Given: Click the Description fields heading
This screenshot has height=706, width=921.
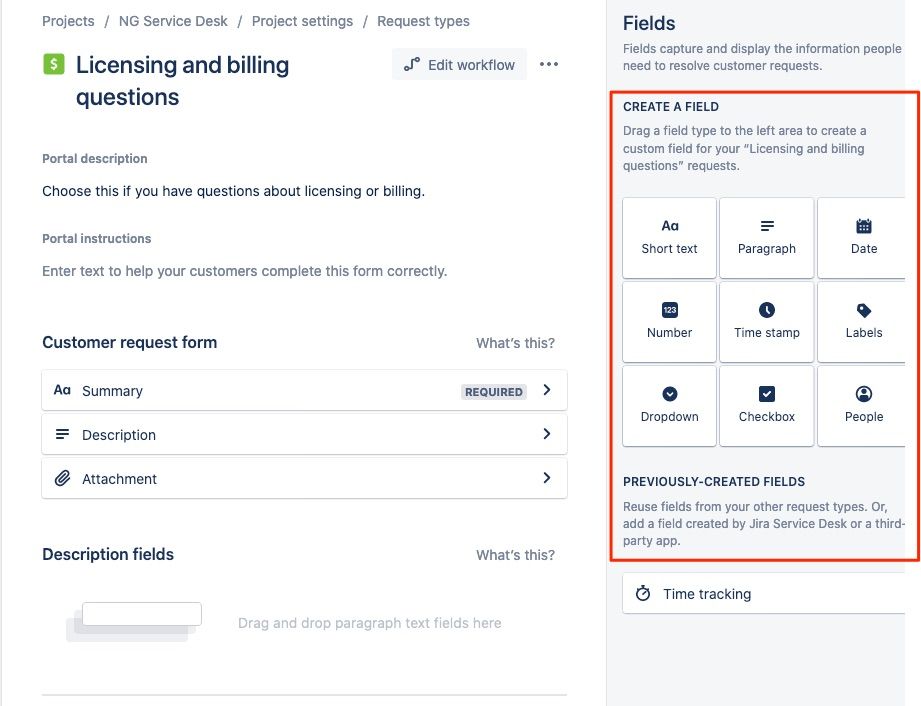Looking at the screenshot, I should click(108, 554).
